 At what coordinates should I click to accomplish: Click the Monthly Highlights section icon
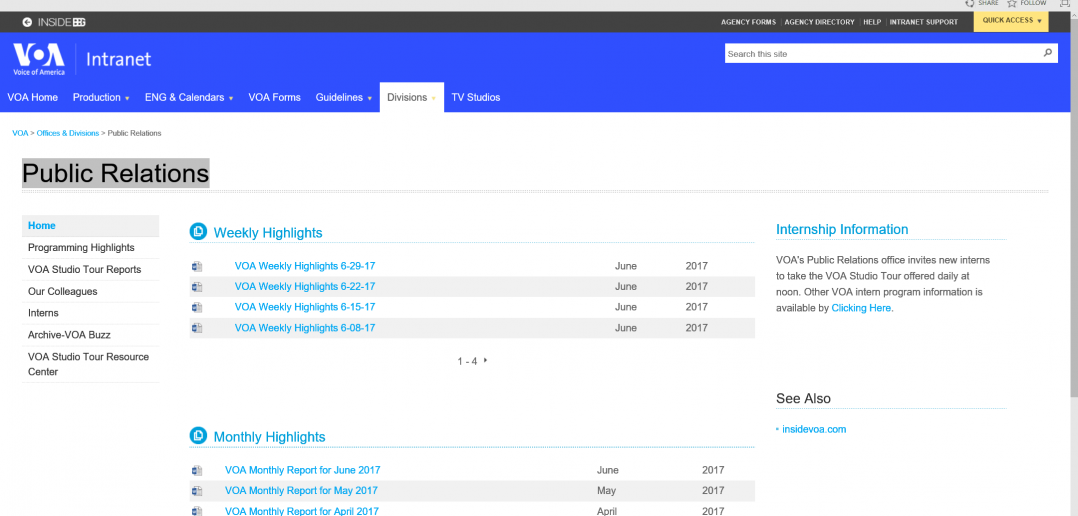tap(198, 436)
